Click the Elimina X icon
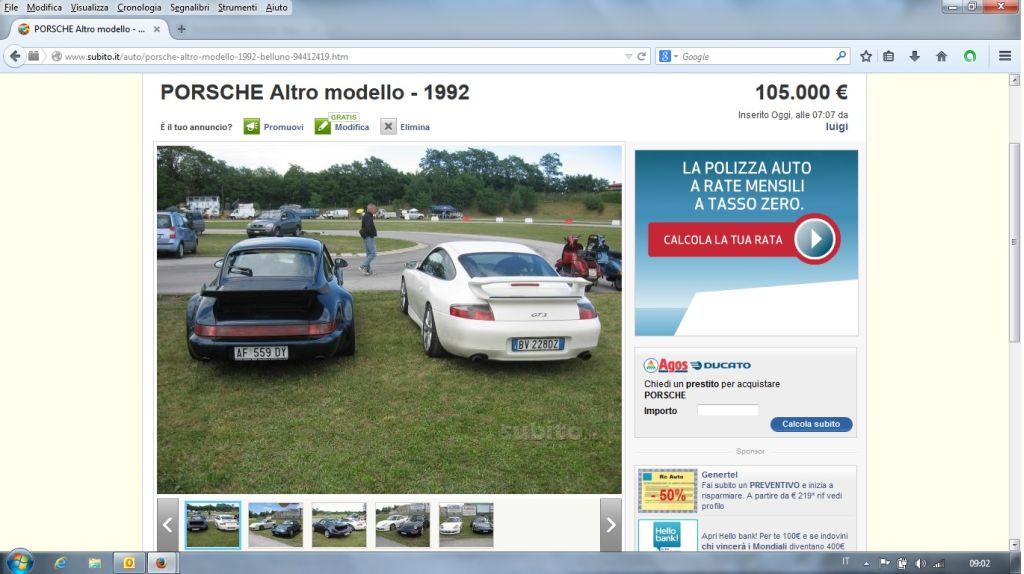 point(388,127)
